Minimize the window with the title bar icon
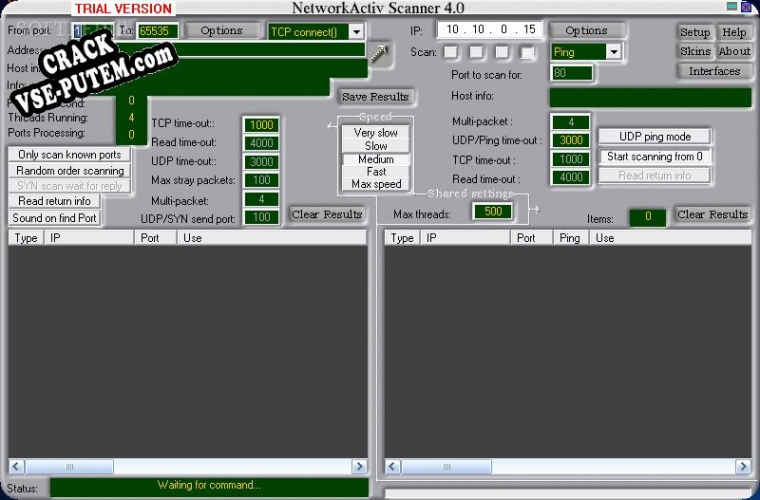The width and height of the screenshot is (760, 500). click(x=732, y=6)
